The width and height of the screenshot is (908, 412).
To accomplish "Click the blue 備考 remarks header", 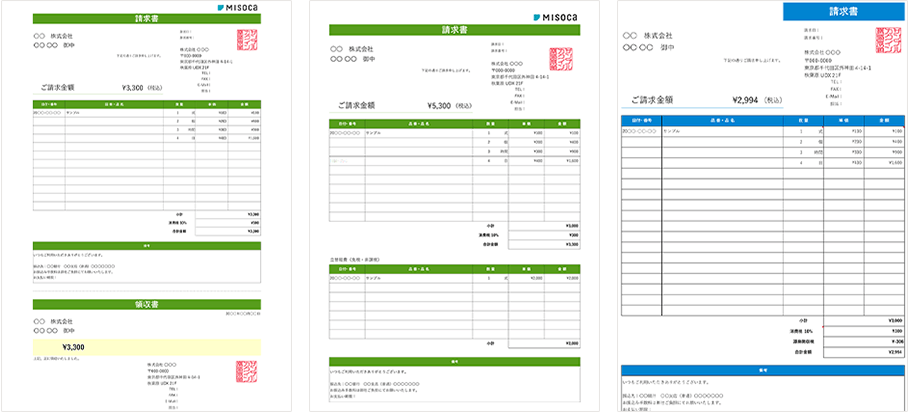I will (x=763, y=369).
